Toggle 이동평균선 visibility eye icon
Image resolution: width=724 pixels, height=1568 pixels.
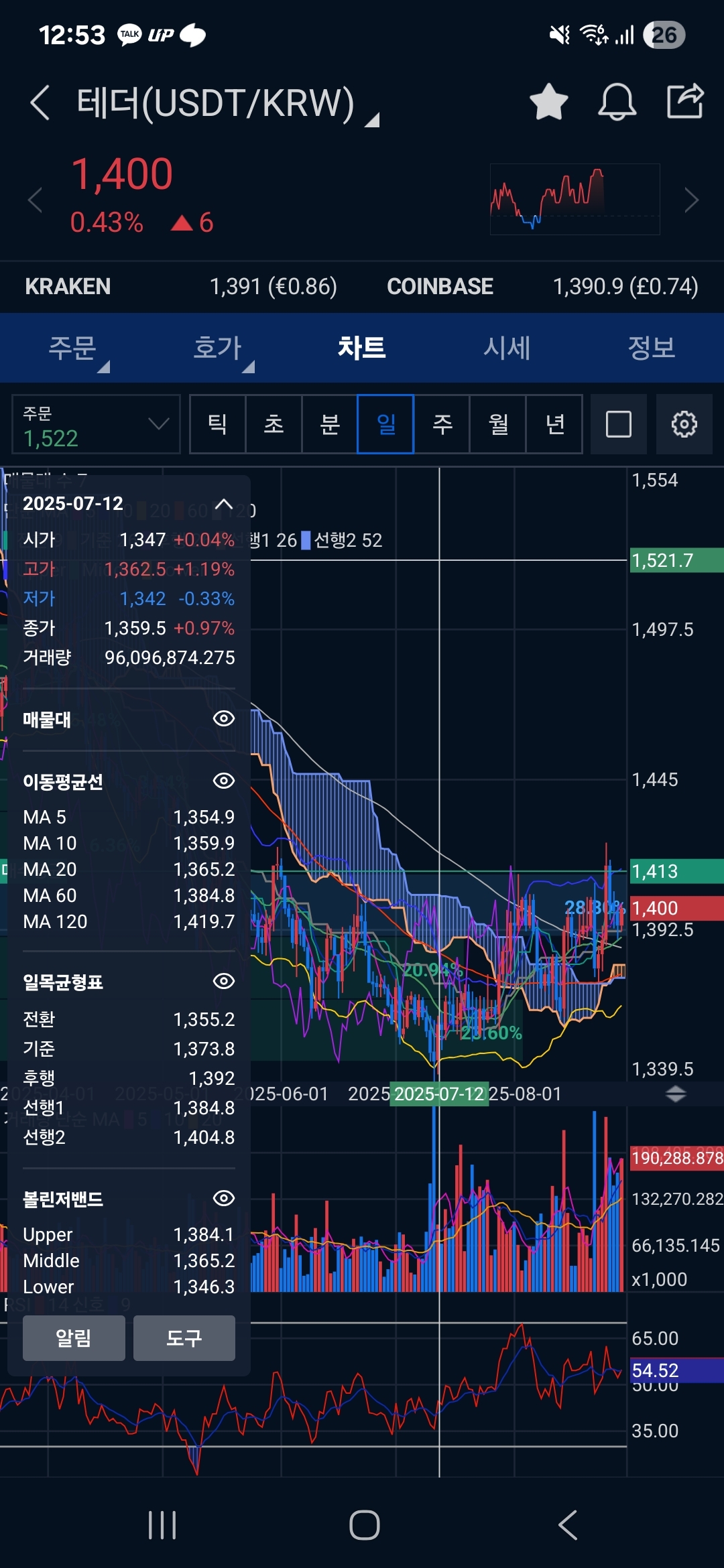point(223,781)
